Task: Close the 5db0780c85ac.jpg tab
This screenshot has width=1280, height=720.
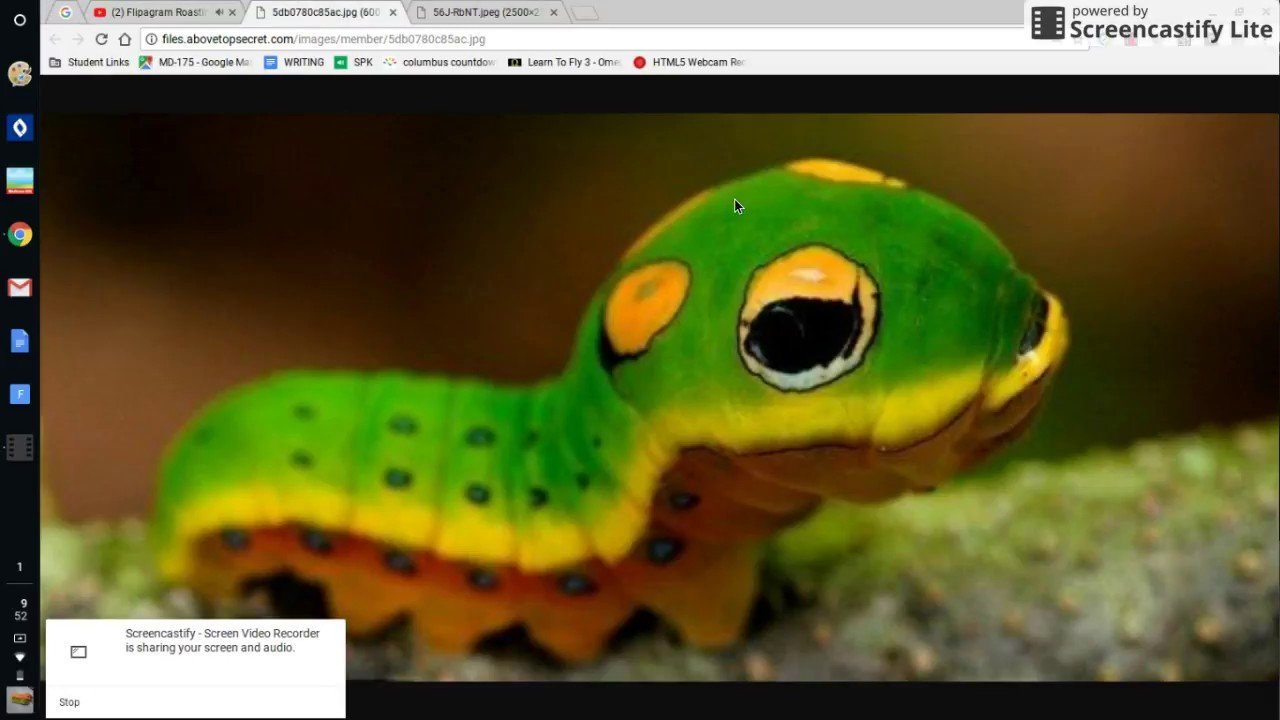Action: point(393,13)
